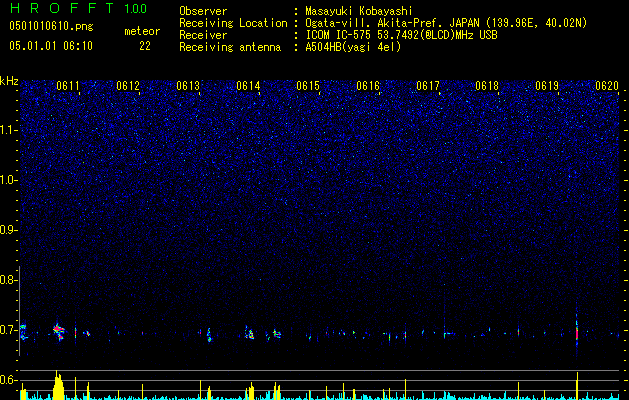Image resolution: width=629 pixels, height=400 pixels.
Task: Click the date stamp 05.01.01 06:10
Action: click(x=51, y=46)
